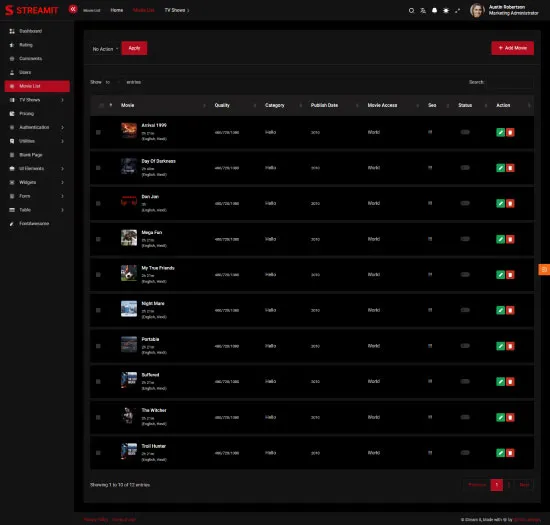
Task: Edit the Mega Fun movie
Action: pyautogui.click(x=501, y=239)
